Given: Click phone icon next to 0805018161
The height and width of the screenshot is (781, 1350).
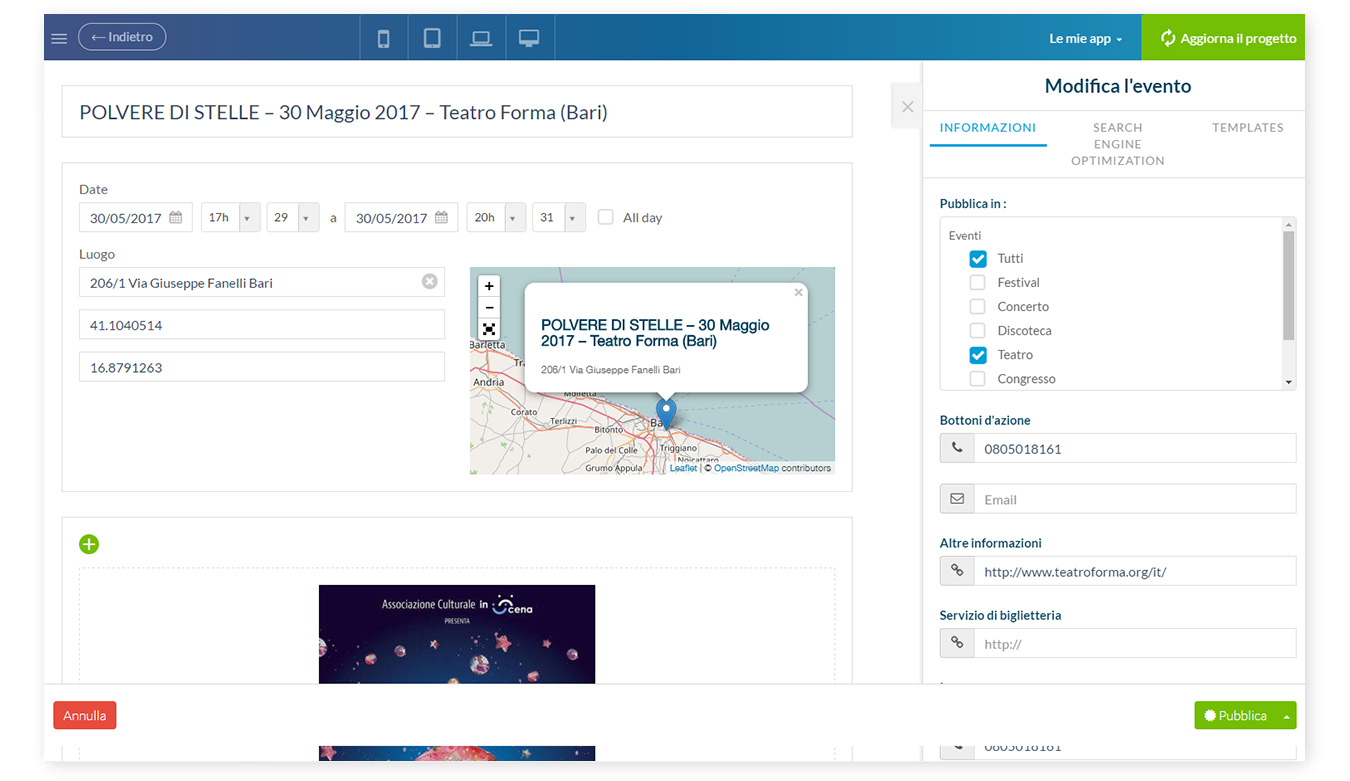Looking at the screenshot, I should [957, 448].
